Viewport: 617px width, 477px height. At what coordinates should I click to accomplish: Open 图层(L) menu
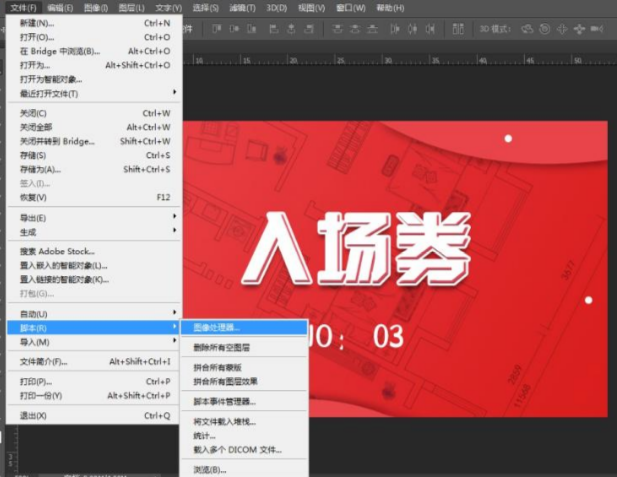131,8
